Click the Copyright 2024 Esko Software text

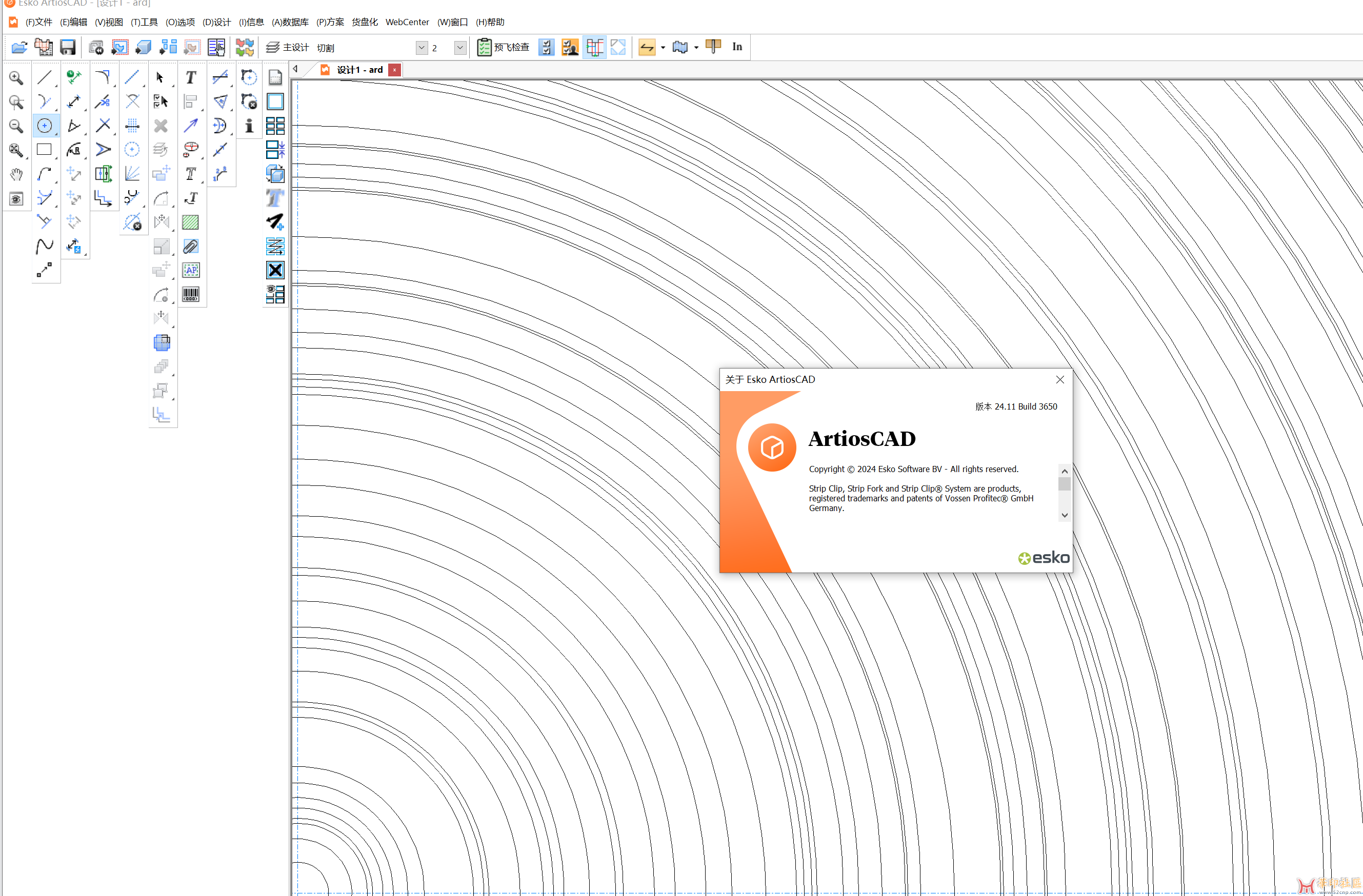[x=913, y=470]
